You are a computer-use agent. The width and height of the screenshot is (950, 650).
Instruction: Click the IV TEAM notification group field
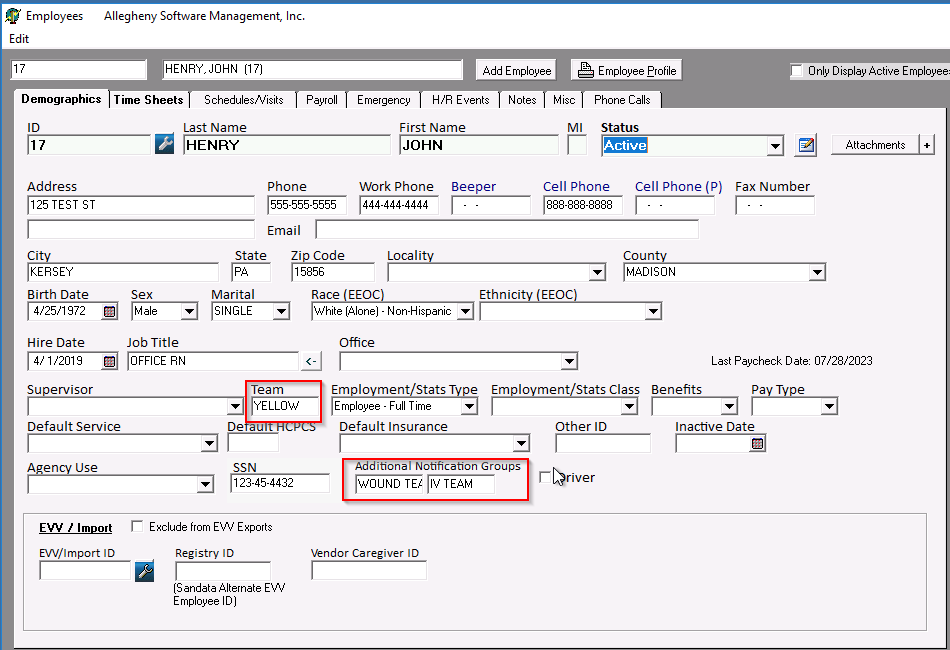pyautogui.click(x=460, y=484)
